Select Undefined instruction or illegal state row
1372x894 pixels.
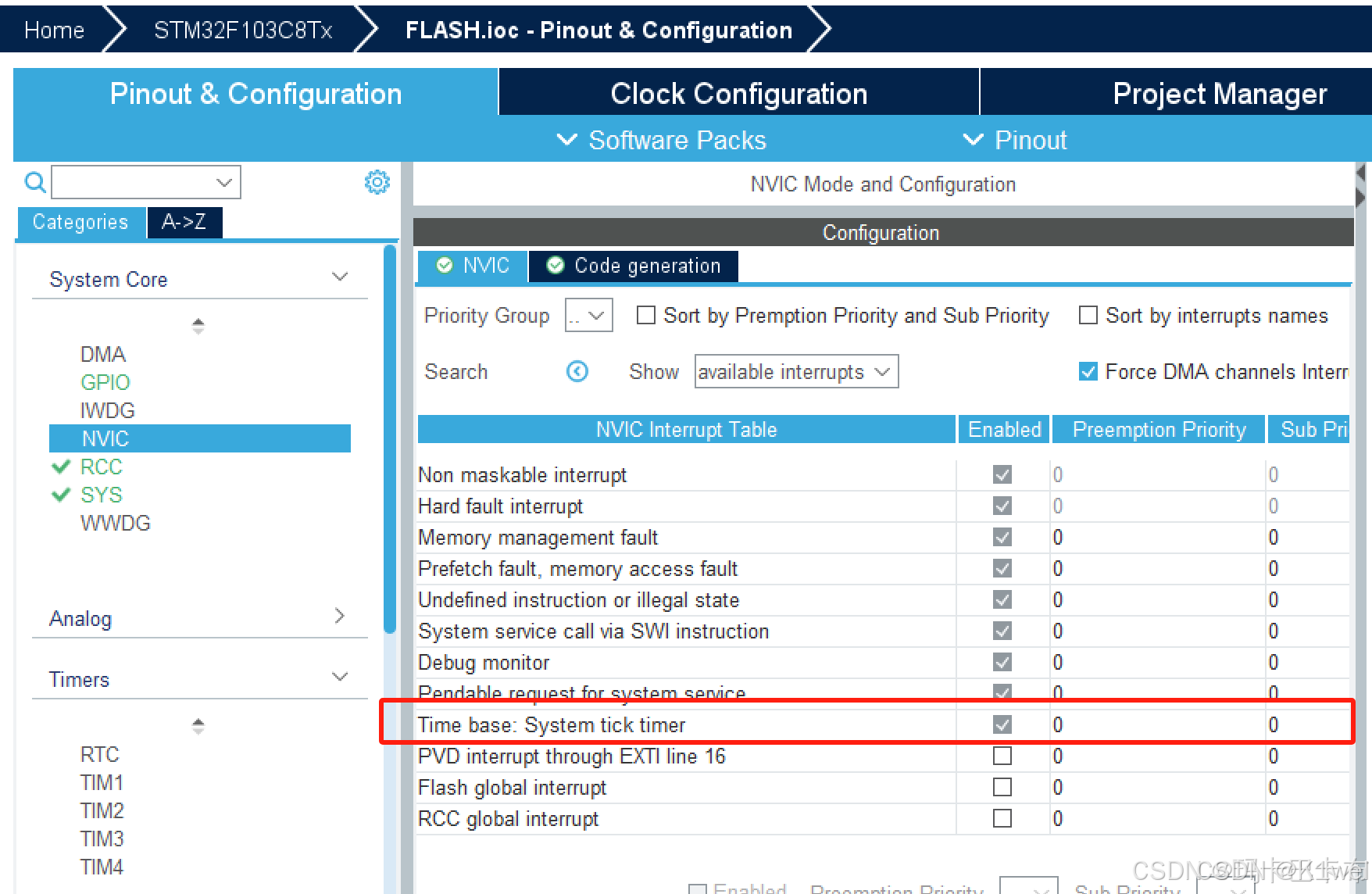[883, 600]
